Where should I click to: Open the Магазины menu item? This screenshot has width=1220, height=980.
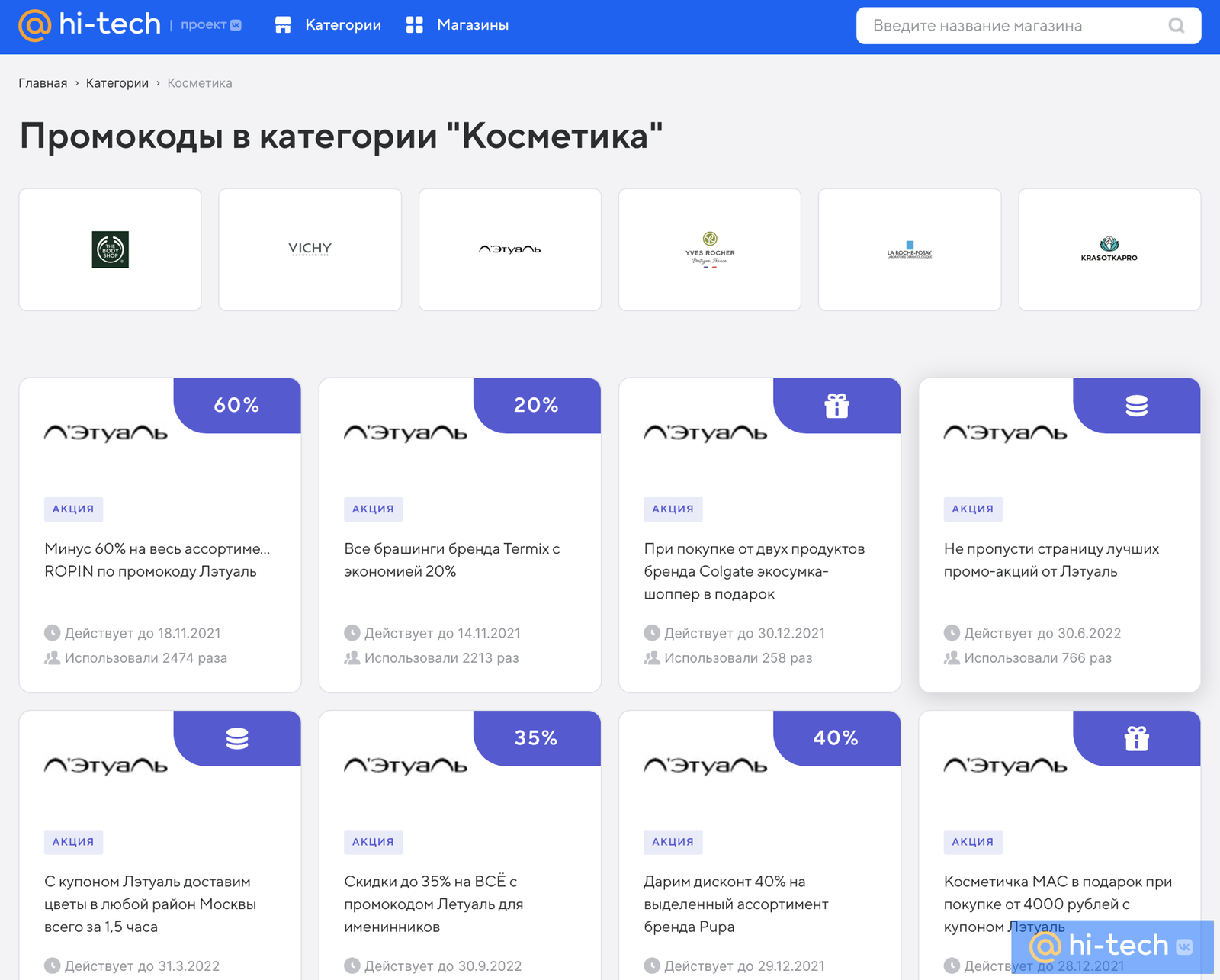pyautogui.click(x=472, y=25)
